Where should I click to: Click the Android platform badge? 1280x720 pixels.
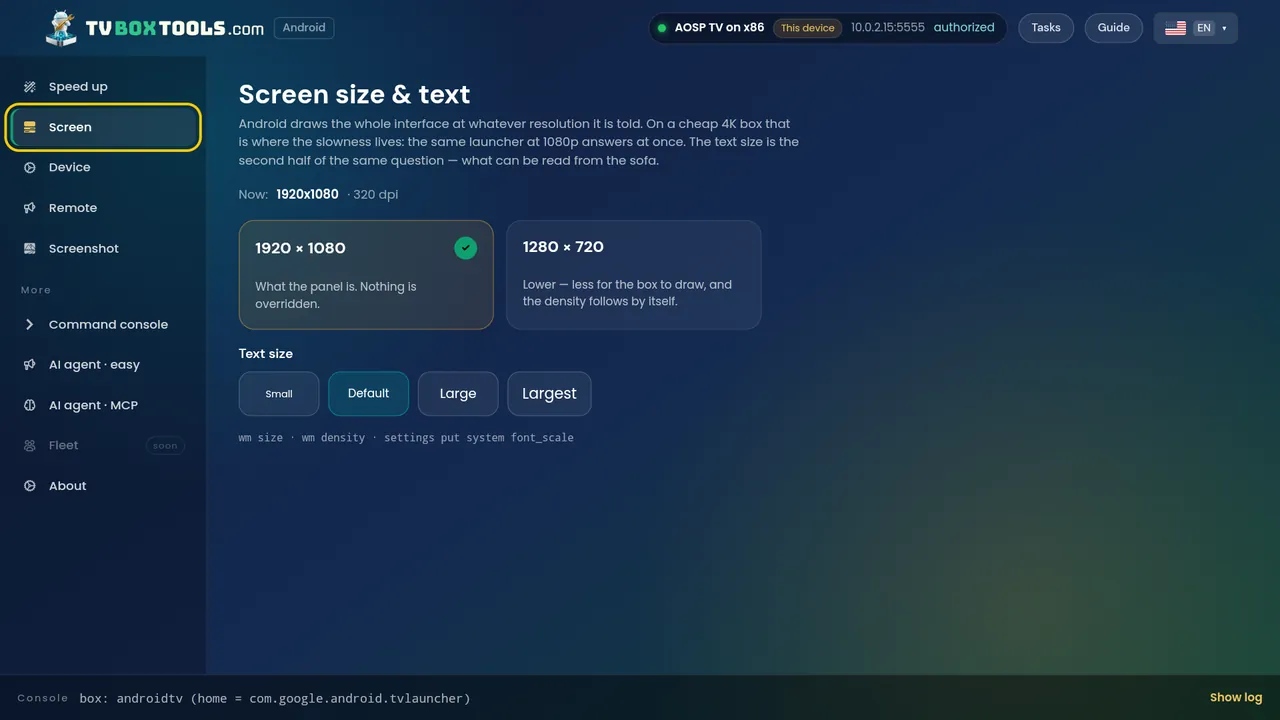pyautogui.click(x=304, y=28)
